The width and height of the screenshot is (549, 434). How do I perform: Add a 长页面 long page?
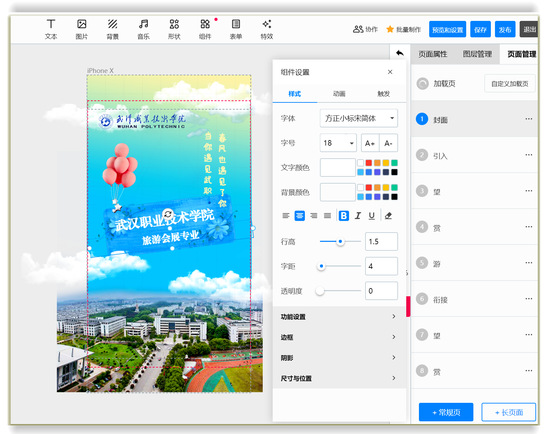tap(509, 412)
